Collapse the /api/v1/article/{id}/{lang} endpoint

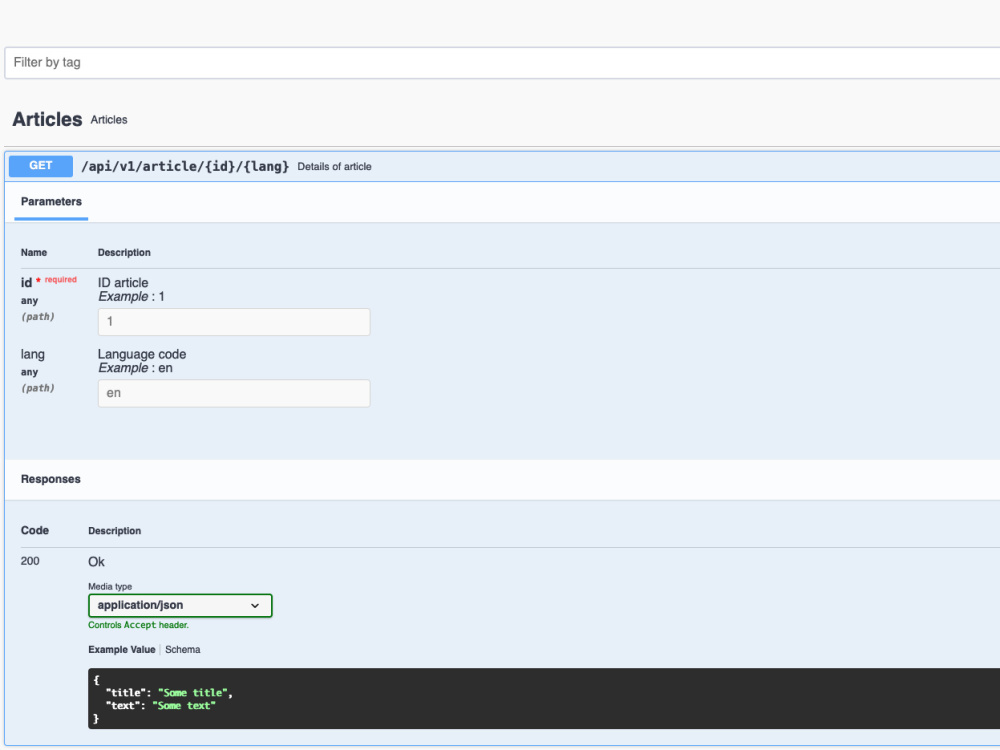click(x=185, y=166)
